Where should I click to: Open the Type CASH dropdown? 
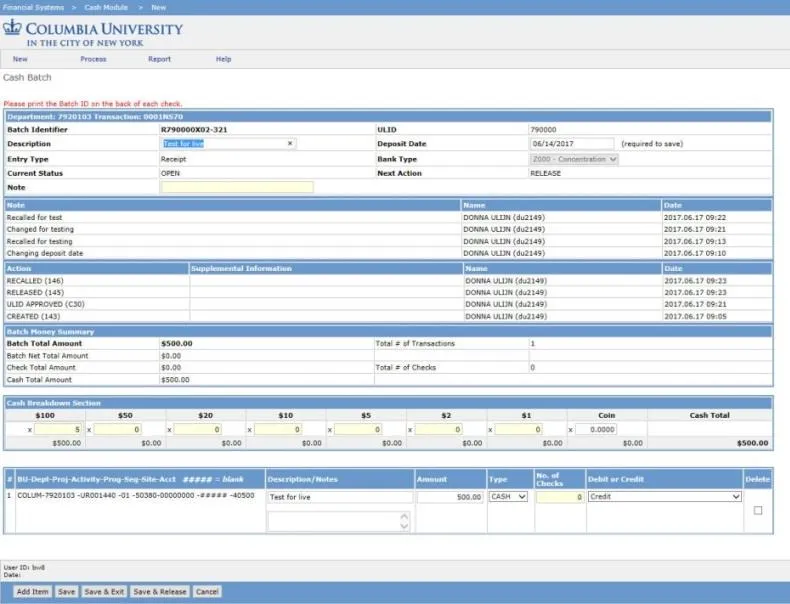[x=508, y=497]
